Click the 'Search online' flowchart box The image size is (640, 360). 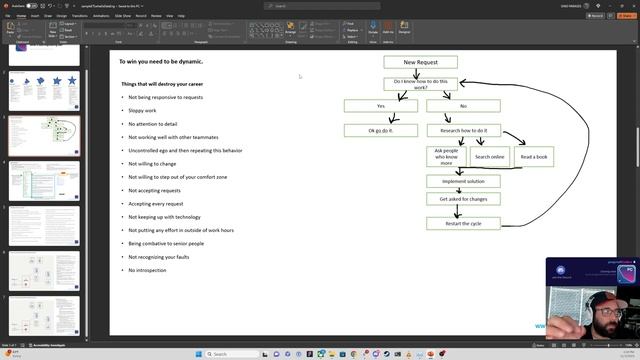point(490,157)
